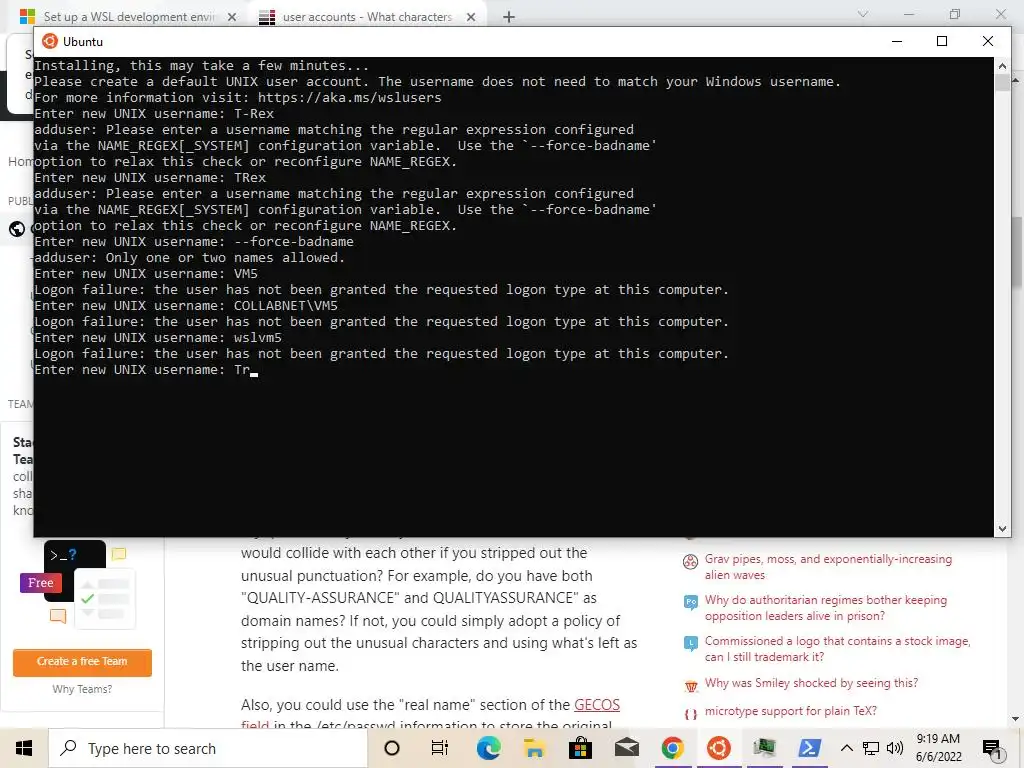This screenshot has width=1024, height=768.
Task: Open the Windows Start menu
Action: pyautogui.click(x=24, y=748)
